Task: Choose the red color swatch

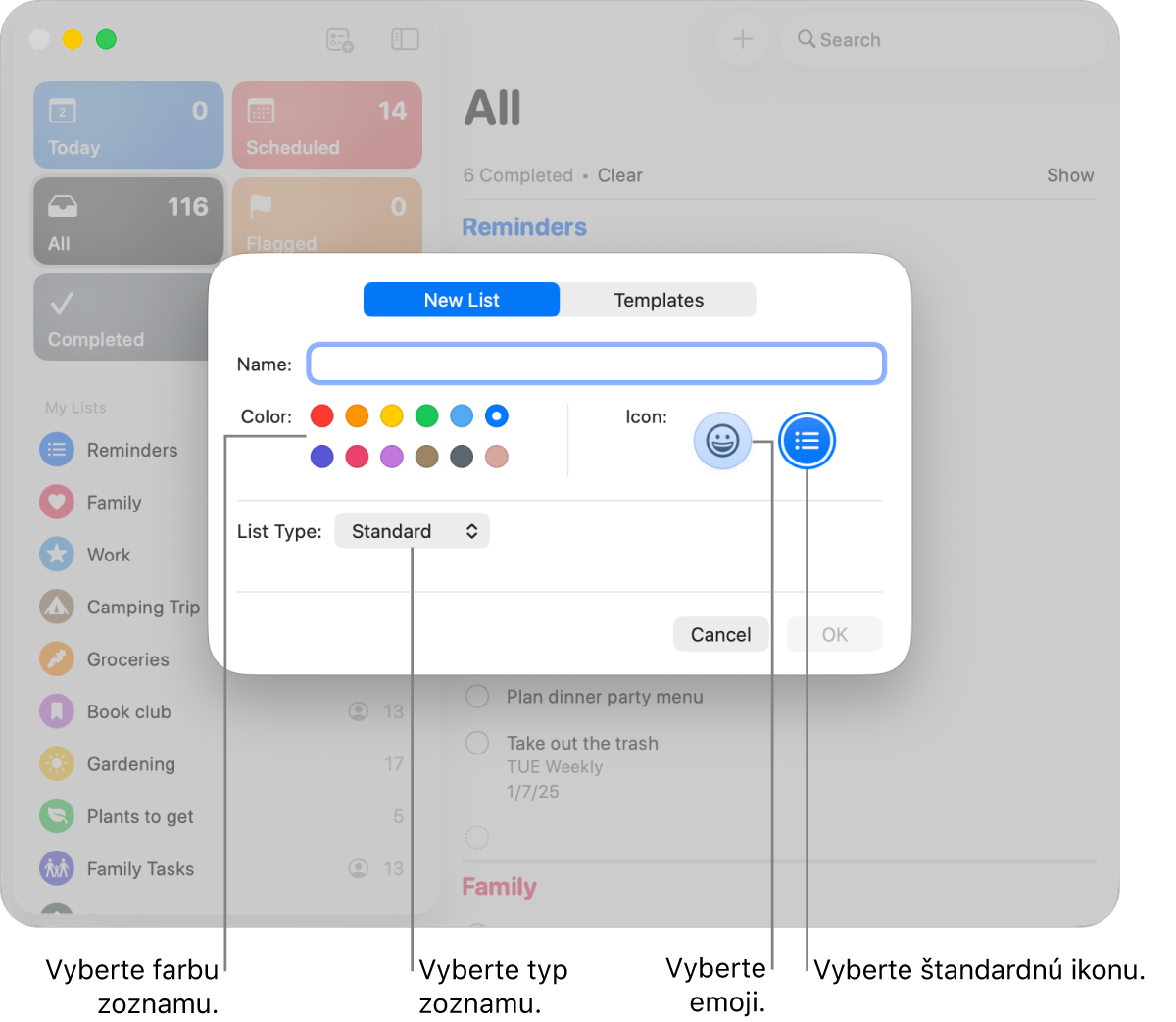Action: (322, 416)
